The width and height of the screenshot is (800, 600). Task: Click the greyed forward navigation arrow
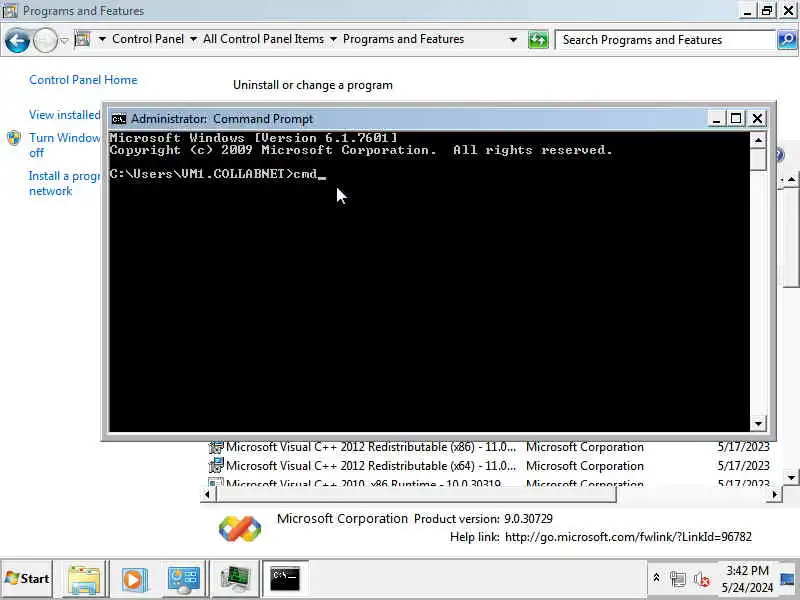pyautogui.click(x=45, y=40)
